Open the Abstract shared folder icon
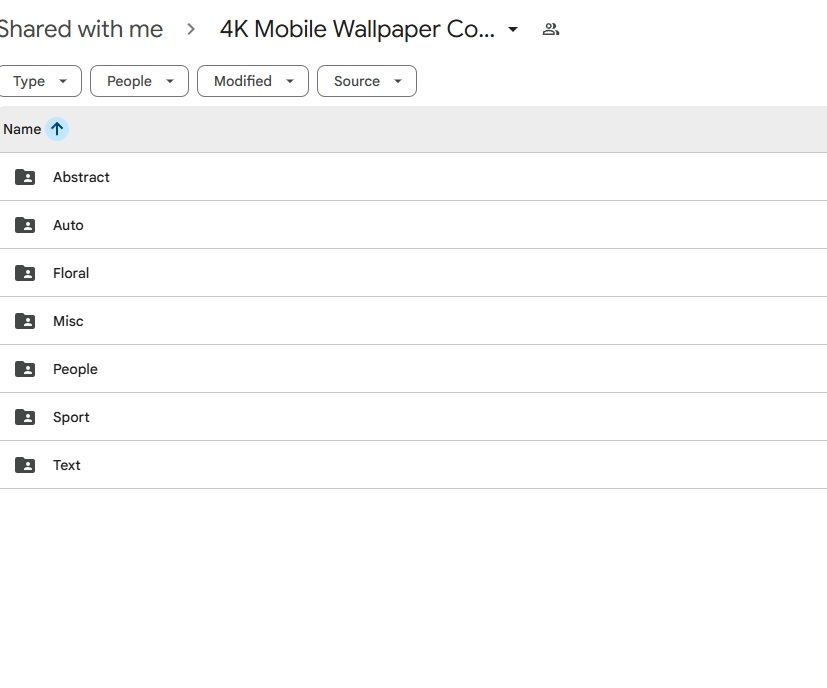Screen dimensions: 827x688 [x=24, y=177]
